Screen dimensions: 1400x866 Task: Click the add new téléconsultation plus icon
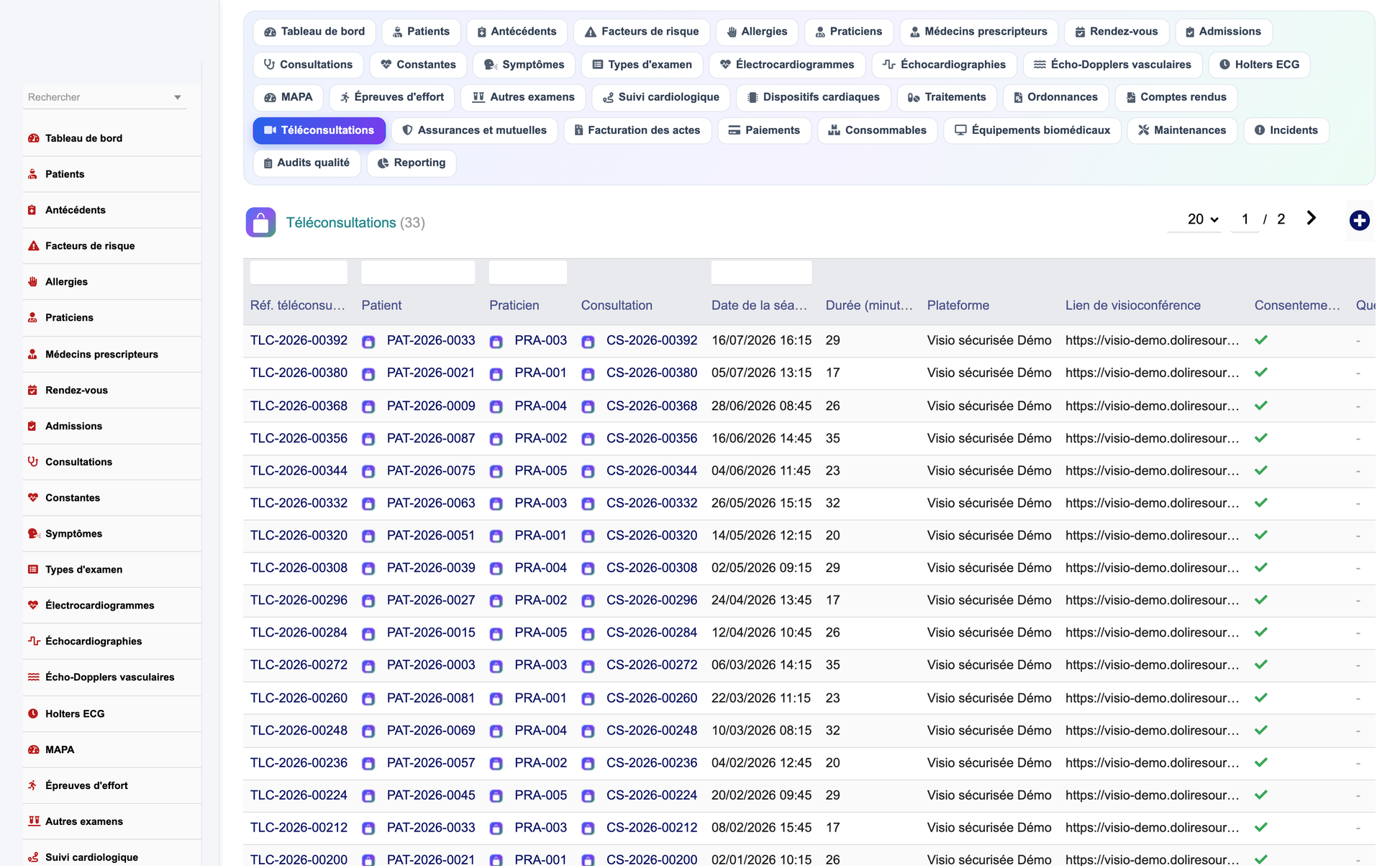tap(1359, 221)
